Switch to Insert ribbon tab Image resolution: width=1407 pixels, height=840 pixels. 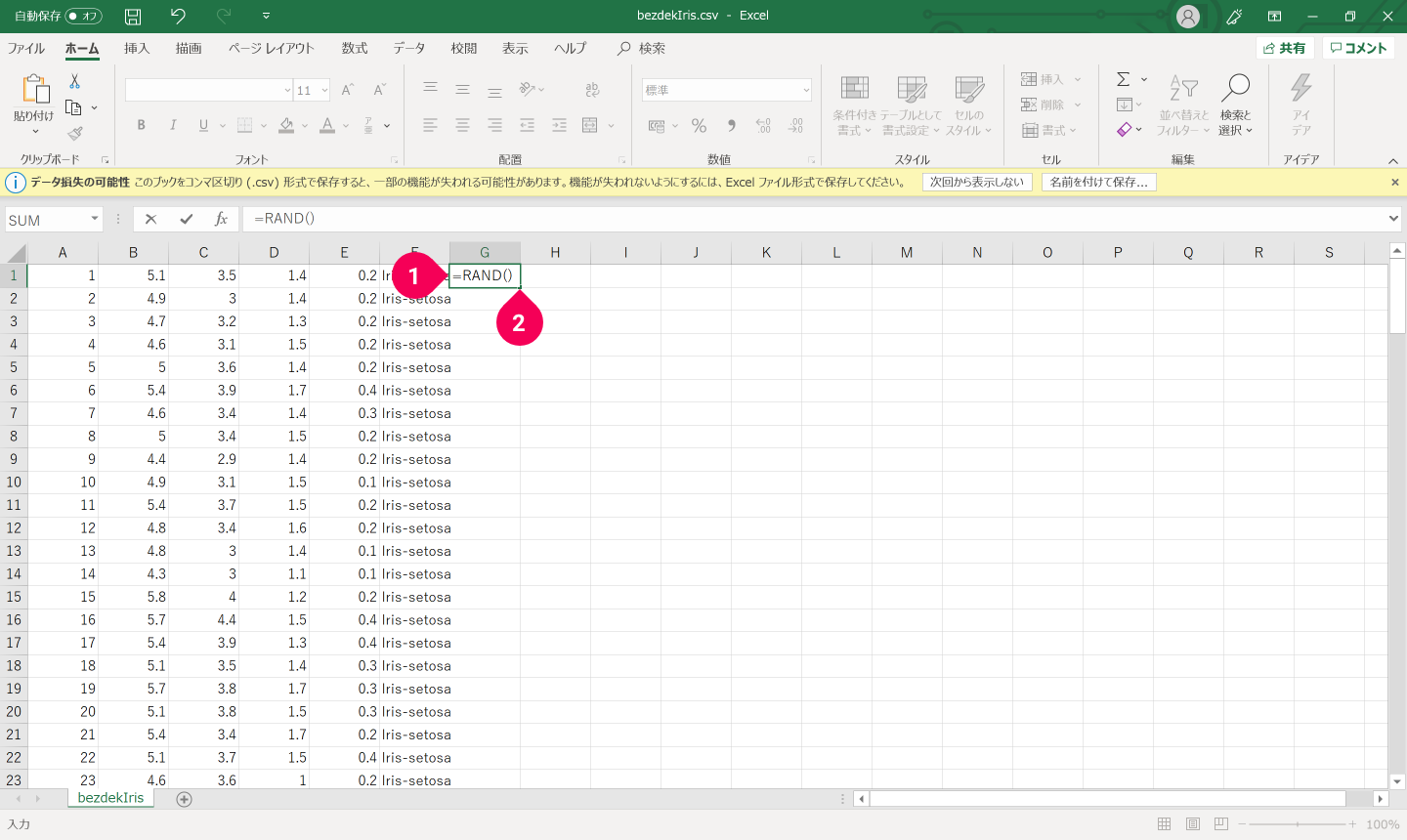click(137, 48)
